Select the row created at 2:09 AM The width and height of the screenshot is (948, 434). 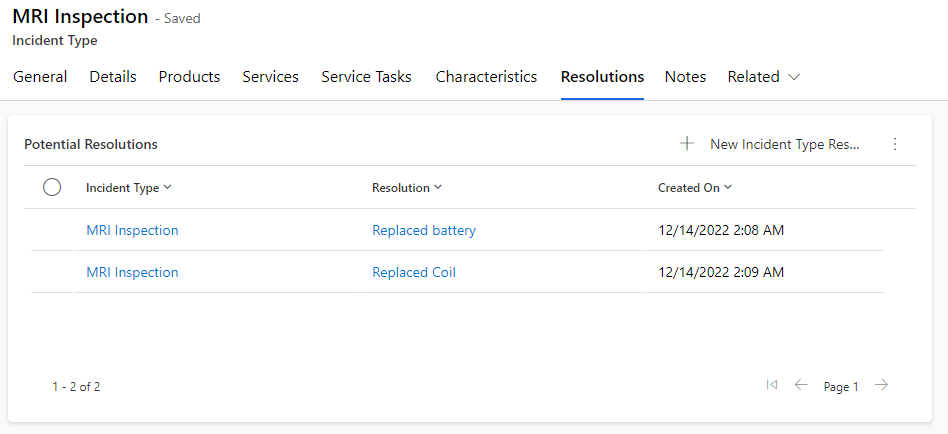[52, 272]
